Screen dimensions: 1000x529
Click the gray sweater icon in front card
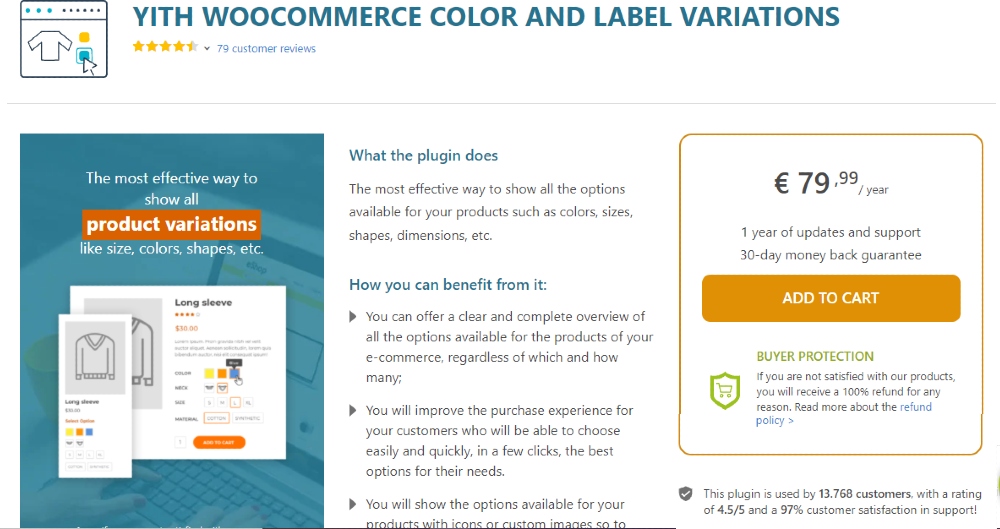pyautogui.click(x=95, y=357)
